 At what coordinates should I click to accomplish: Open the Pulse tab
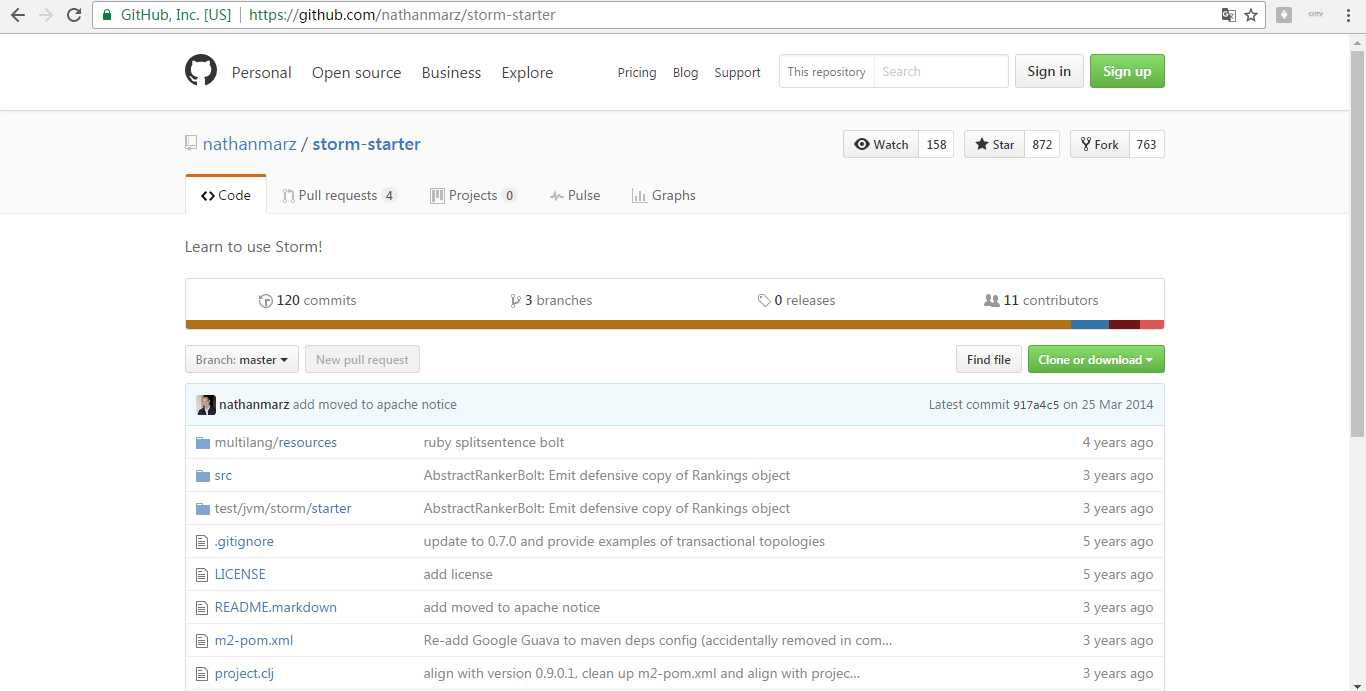(575, 195)
